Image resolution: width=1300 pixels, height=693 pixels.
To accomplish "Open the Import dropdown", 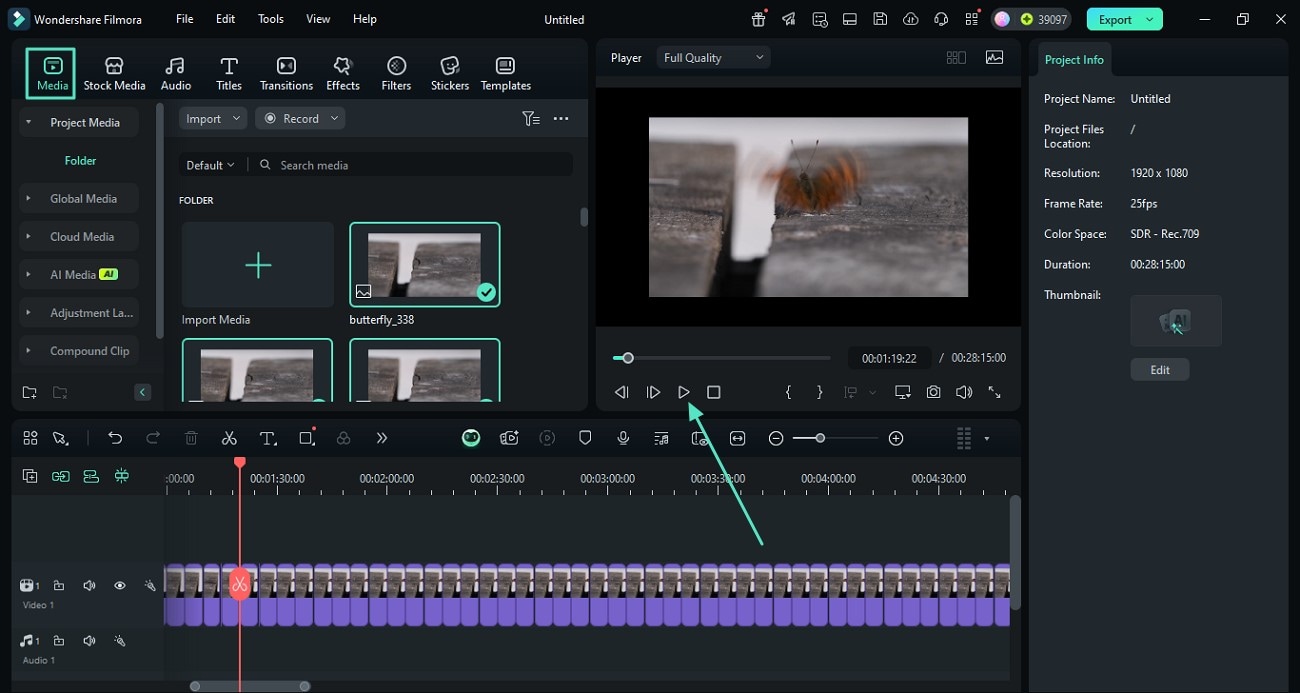I will click(213, 118).
